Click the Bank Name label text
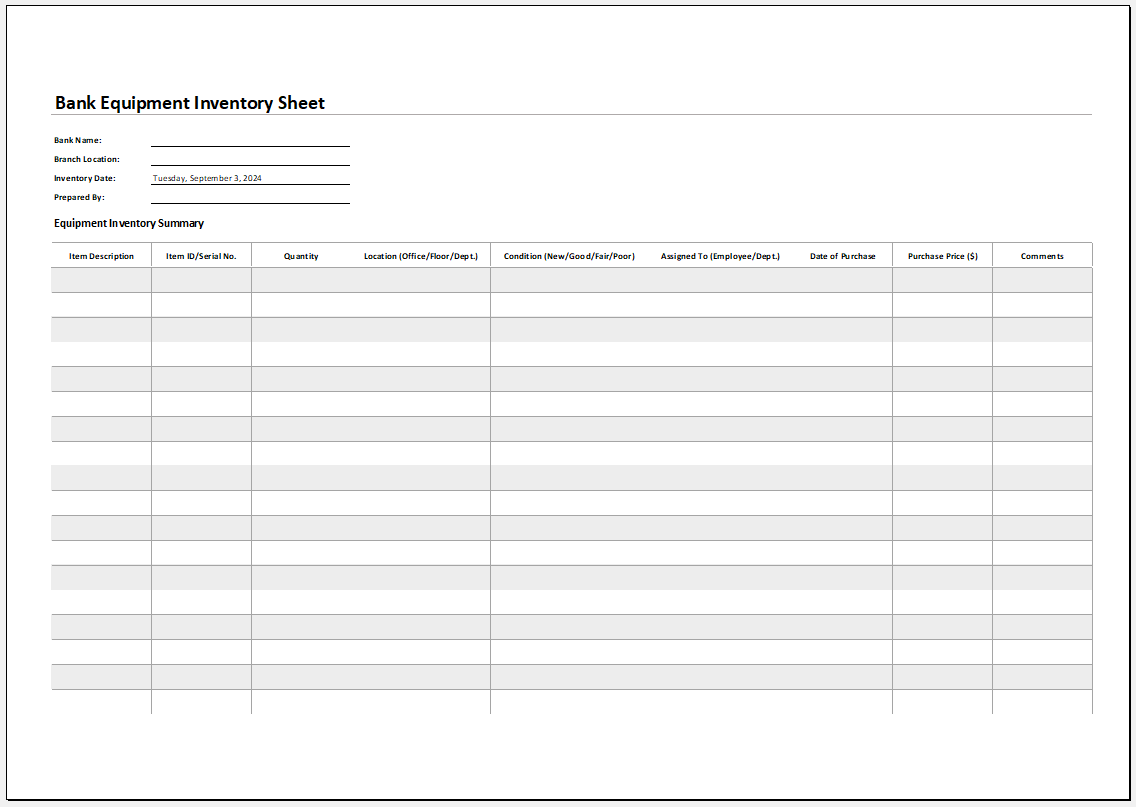Viewport: 1136px width, 807px height. pos(78,140)
